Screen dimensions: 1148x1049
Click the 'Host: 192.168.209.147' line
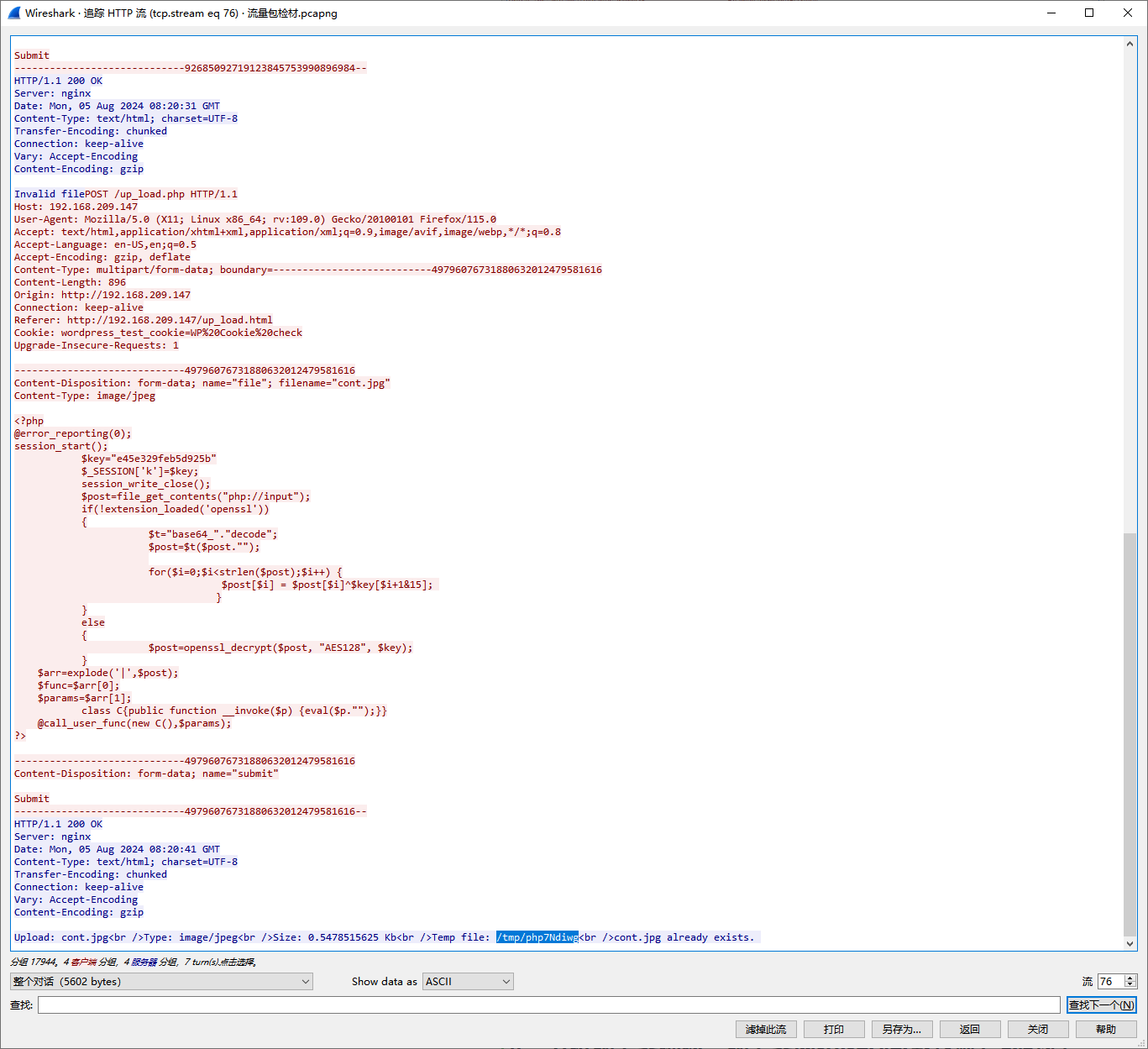click(76, 207)
